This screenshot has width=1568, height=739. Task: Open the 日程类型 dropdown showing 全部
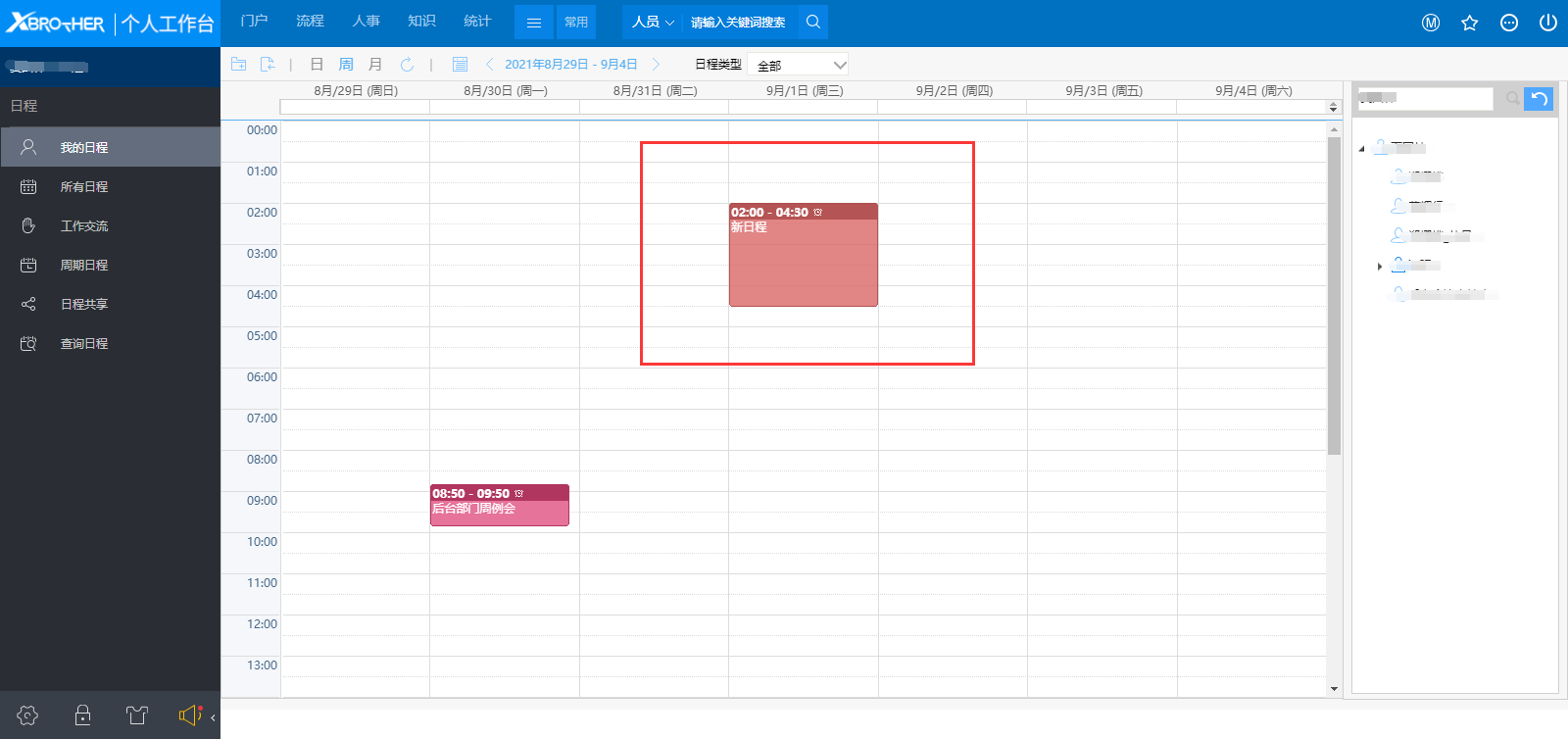coord(798,65)
